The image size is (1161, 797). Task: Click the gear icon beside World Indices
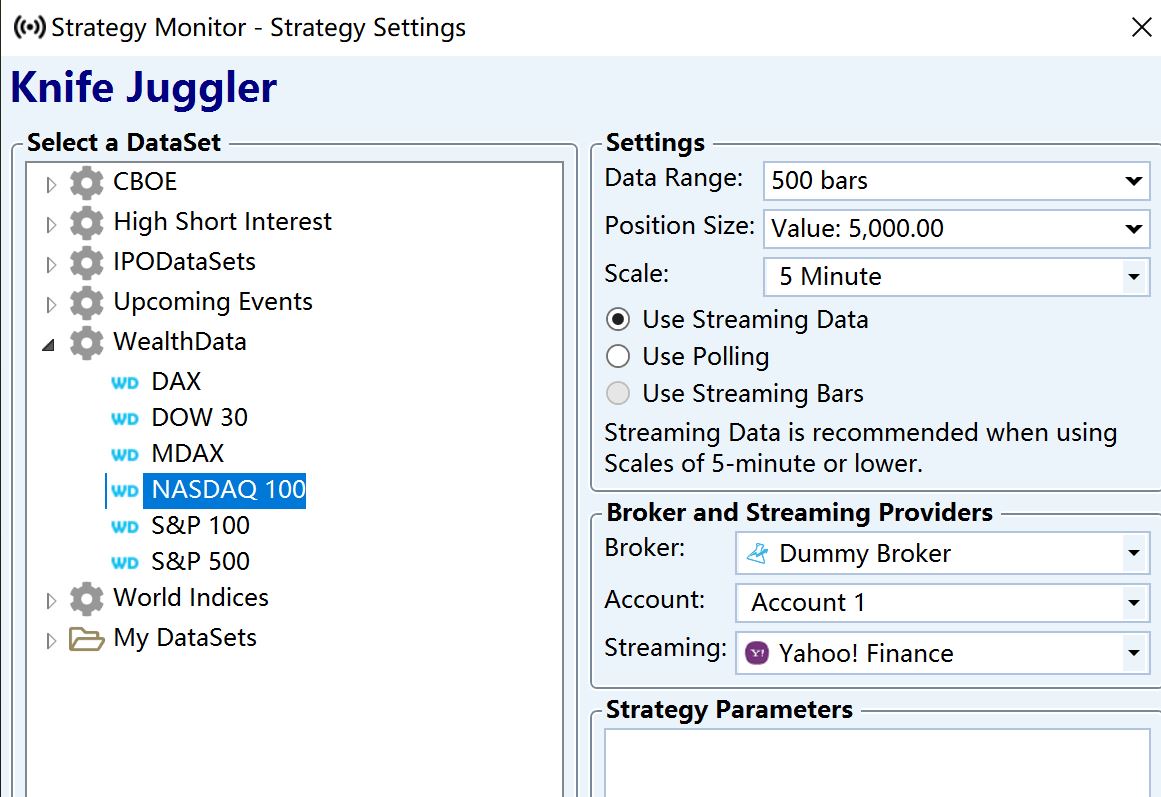click(87, 598)
